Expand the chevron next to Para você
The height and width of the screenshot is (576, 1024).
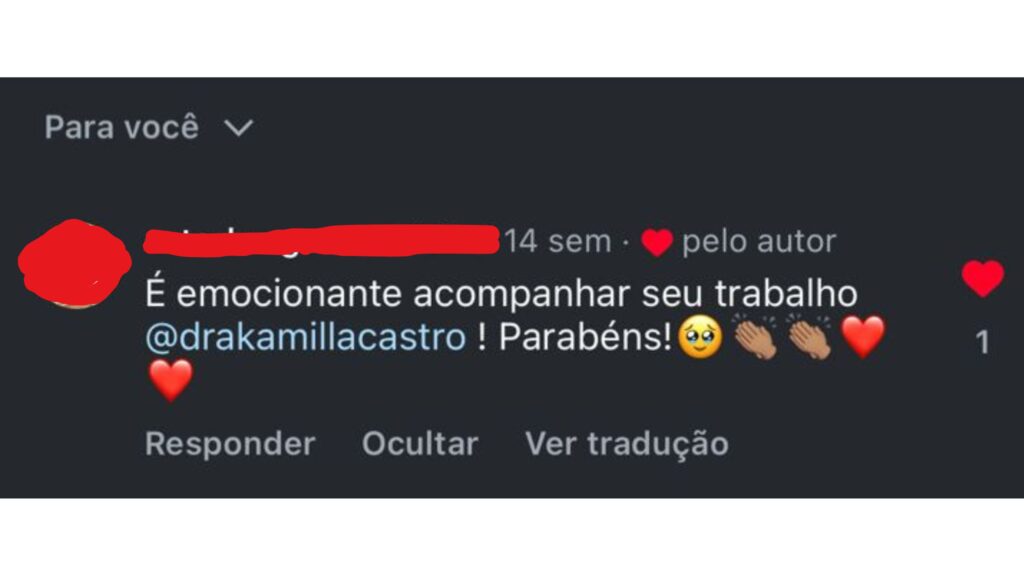(238, 128)
